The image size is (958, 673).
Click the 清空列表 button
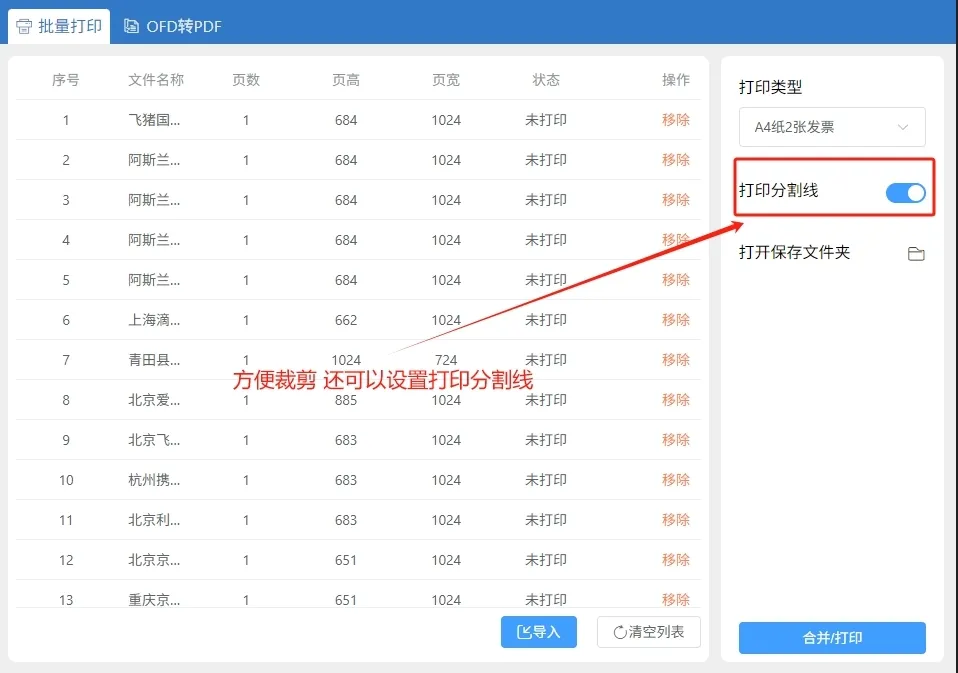point(649,631)
